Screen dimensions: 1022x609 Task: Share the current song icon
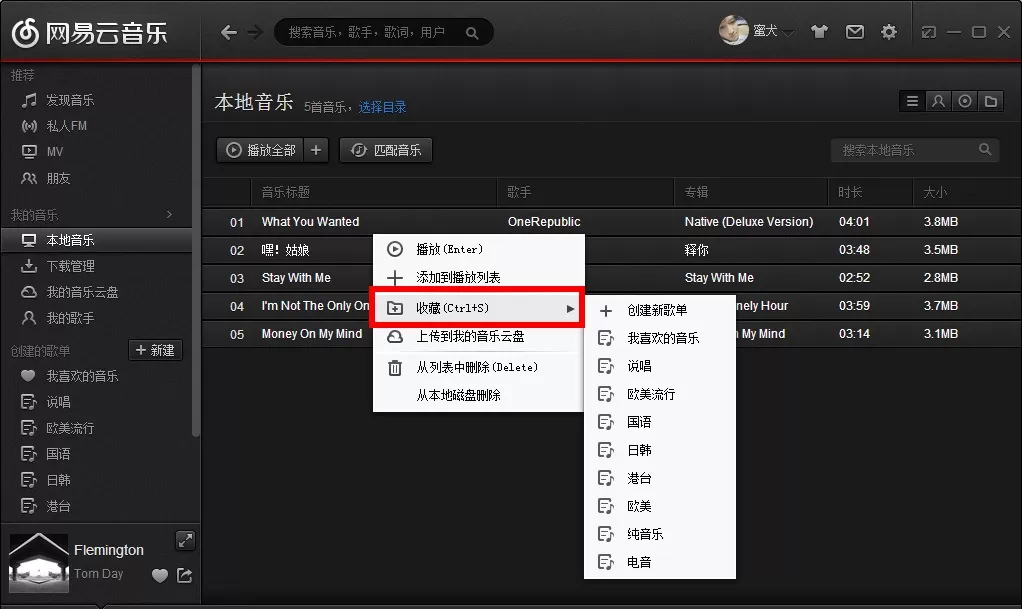(x=185, y=575)
